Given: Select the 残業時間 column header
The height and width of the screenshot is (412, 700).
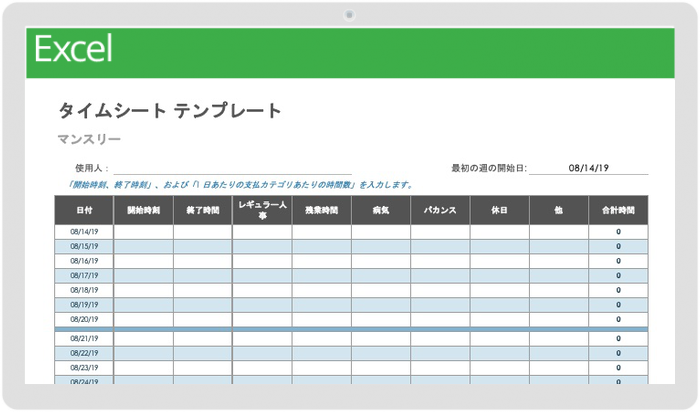Looking at the screenshot, I should tap(321, 210).
